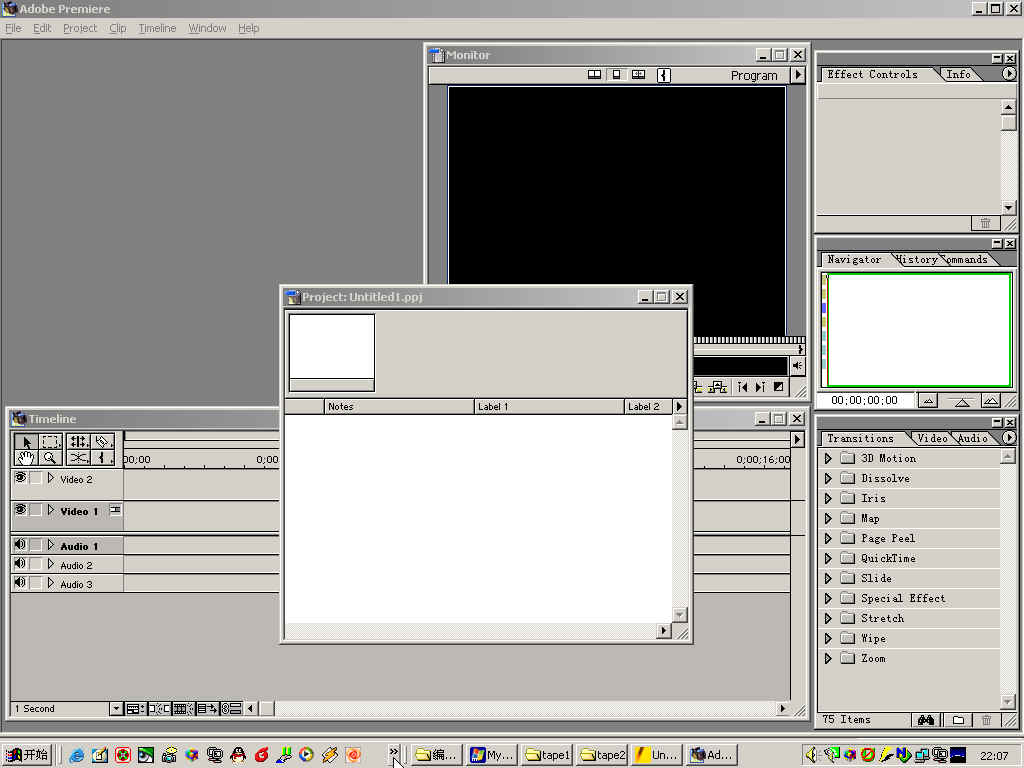Select the In Point tool
The image size is (1024, 768).
pos(103,458)
